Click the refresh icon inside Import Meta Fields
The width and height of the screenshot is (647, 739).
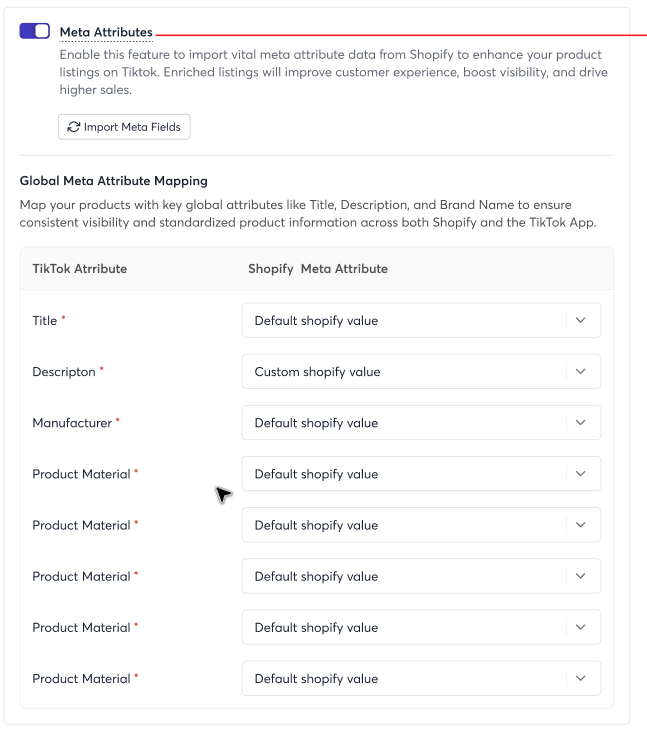74,127
